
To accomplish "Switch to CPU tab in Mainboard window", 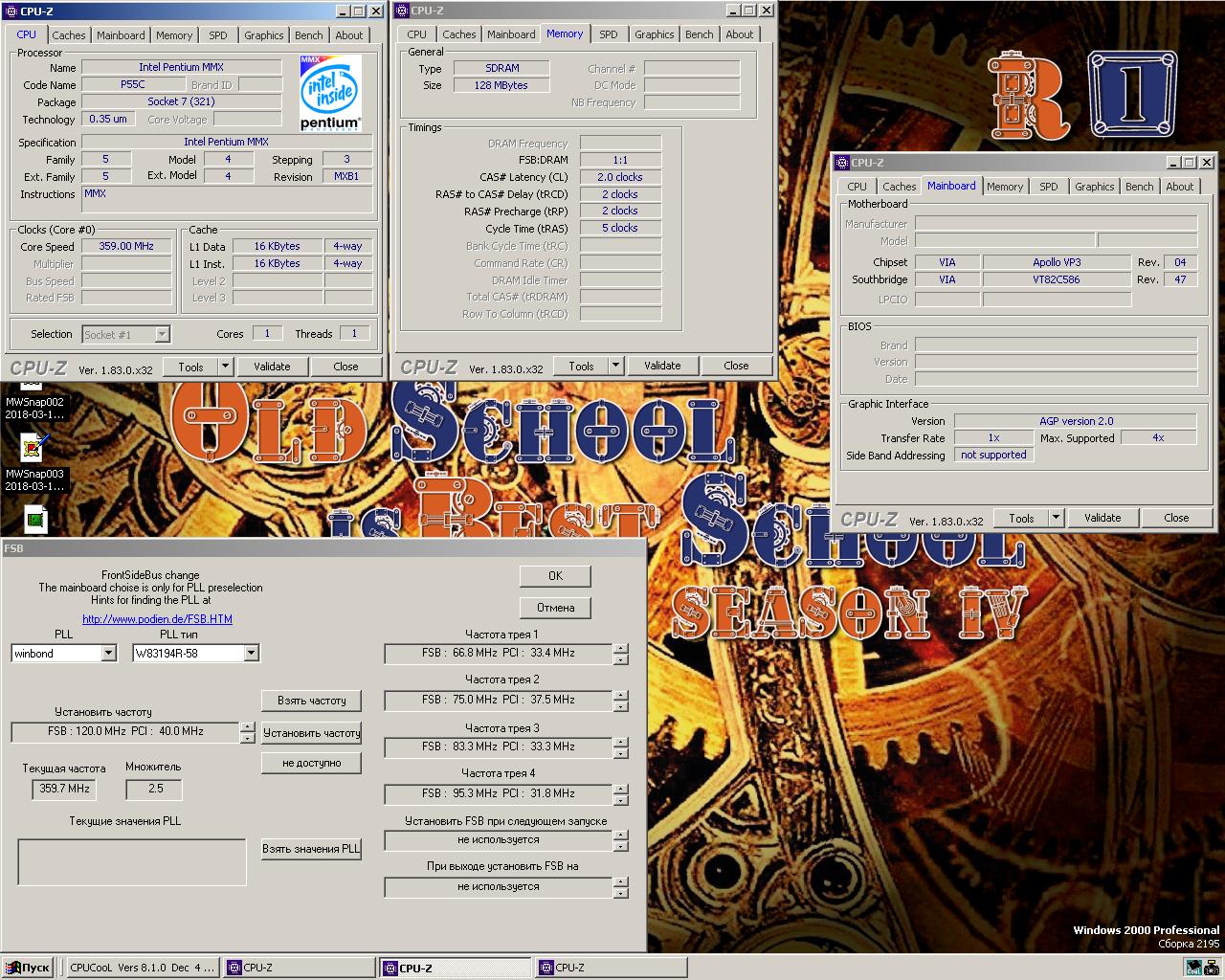I will click(857, 187).
